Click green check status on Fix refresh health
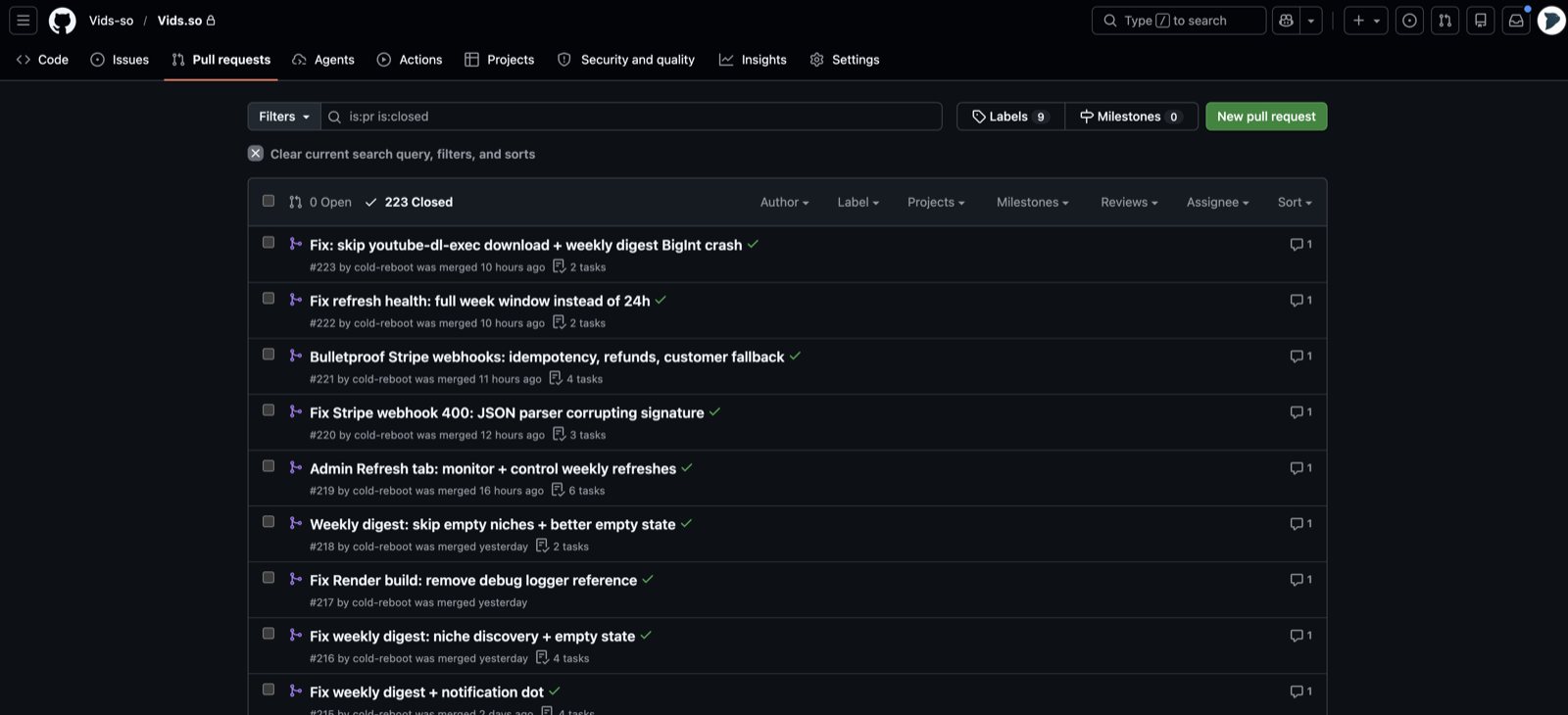 [661, 300]
